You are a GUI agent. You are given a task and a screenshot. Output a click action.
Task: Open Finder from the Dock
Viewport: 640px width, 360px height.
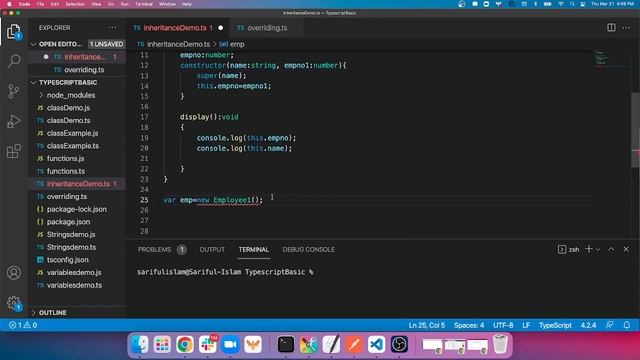pos(140,344)
